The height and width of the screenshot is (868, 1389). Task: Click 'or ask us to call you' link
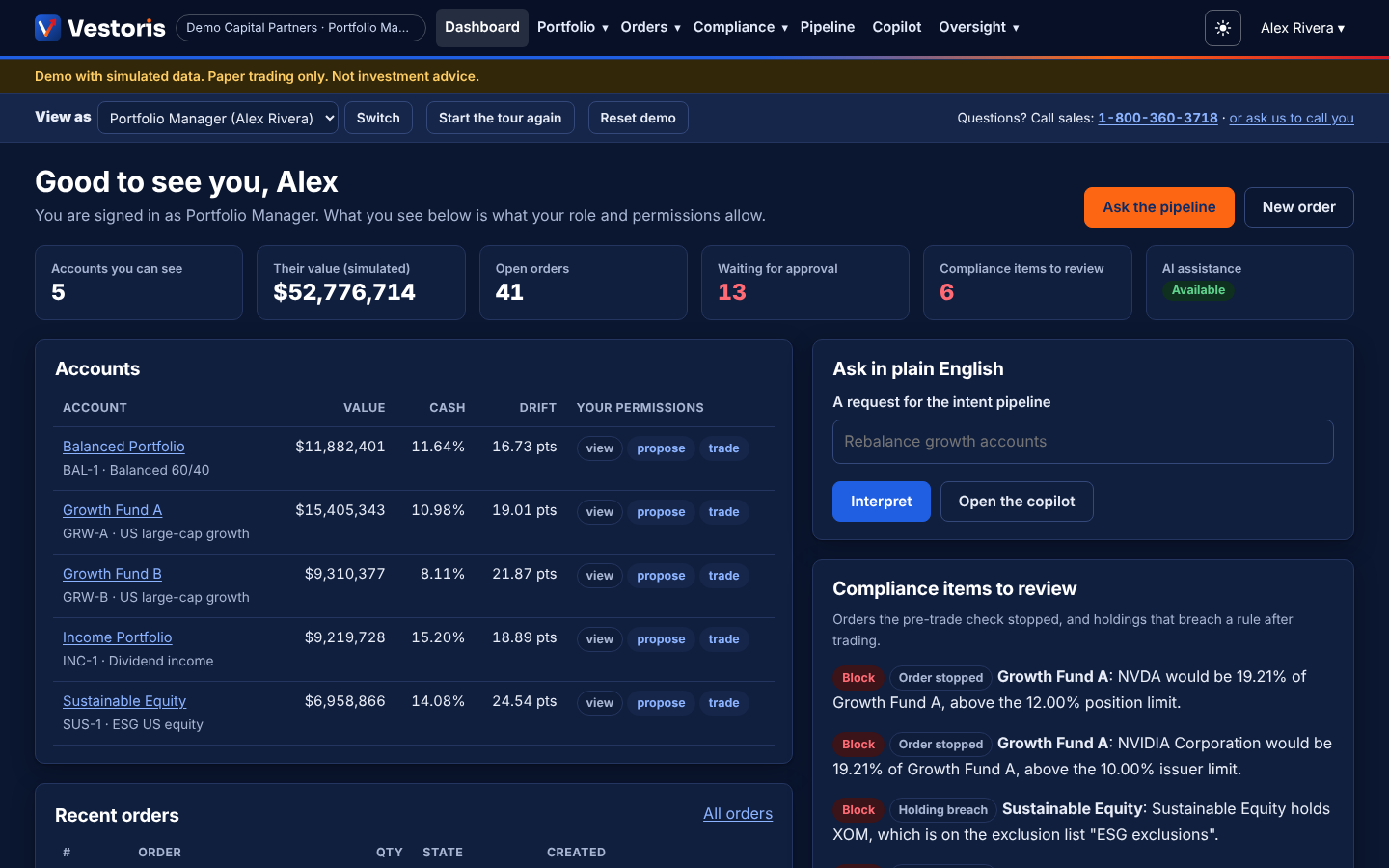coord(1292,118)
